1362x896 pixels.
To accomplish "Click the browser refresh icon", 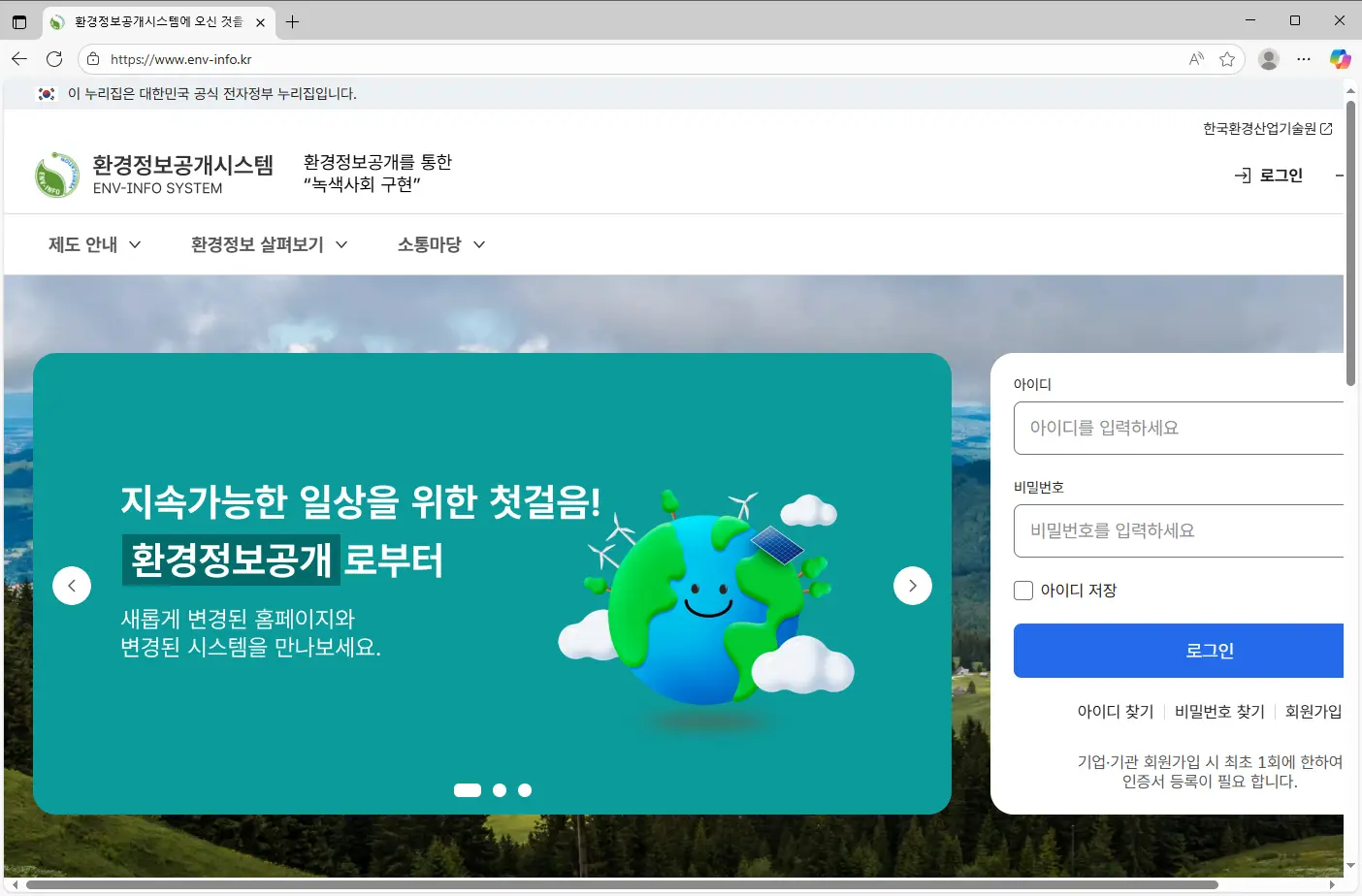I will click(x=54, y=59).
